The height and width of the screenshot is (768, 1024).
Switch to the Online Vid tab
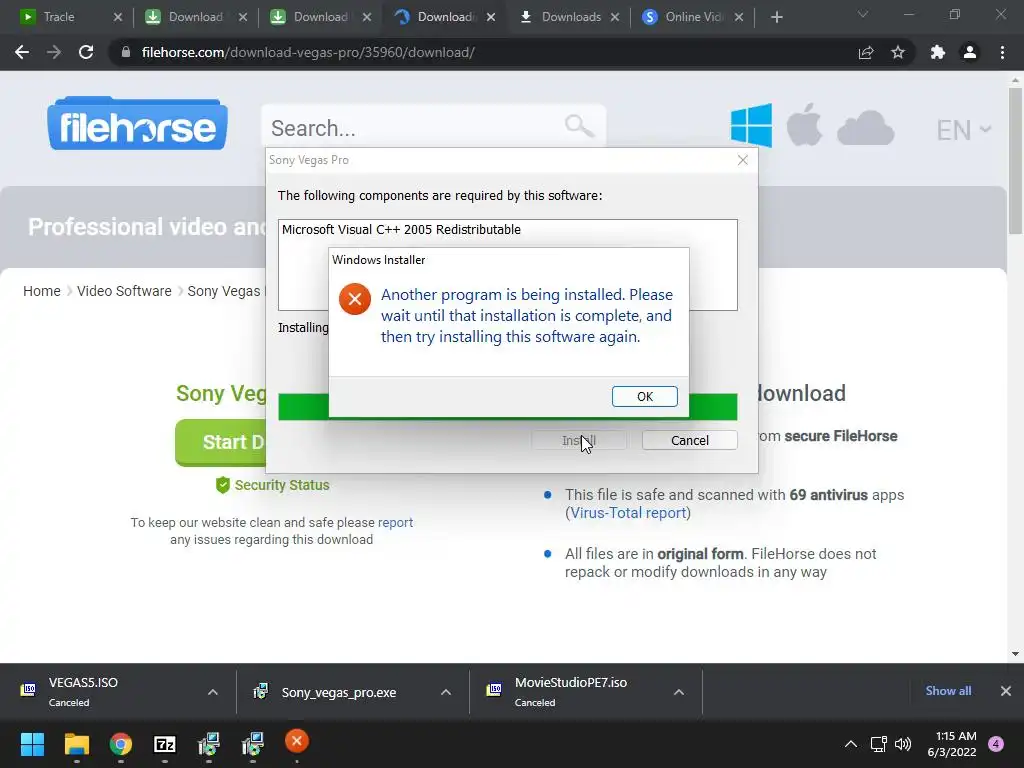(x=694, y=17)
